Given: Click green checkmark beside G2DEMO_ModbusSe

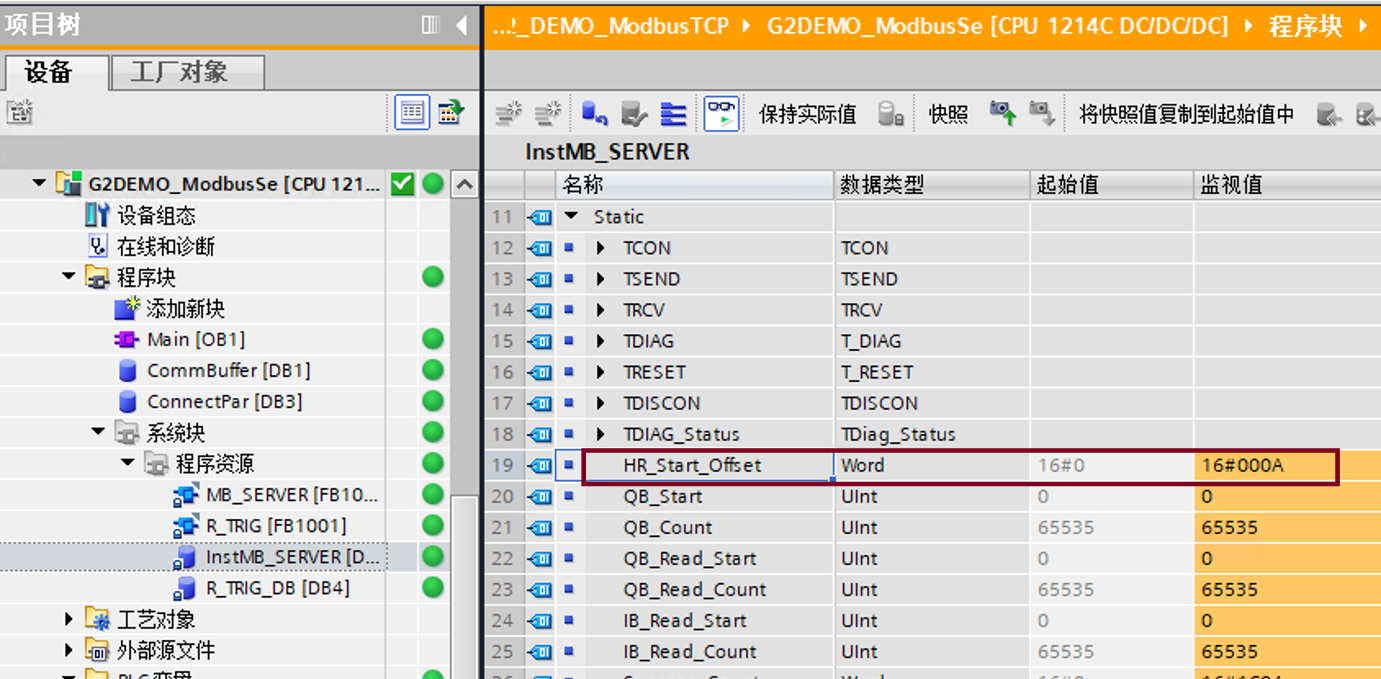Looking at the screenshot, I should pyautogui.click(x=402, y=184).
